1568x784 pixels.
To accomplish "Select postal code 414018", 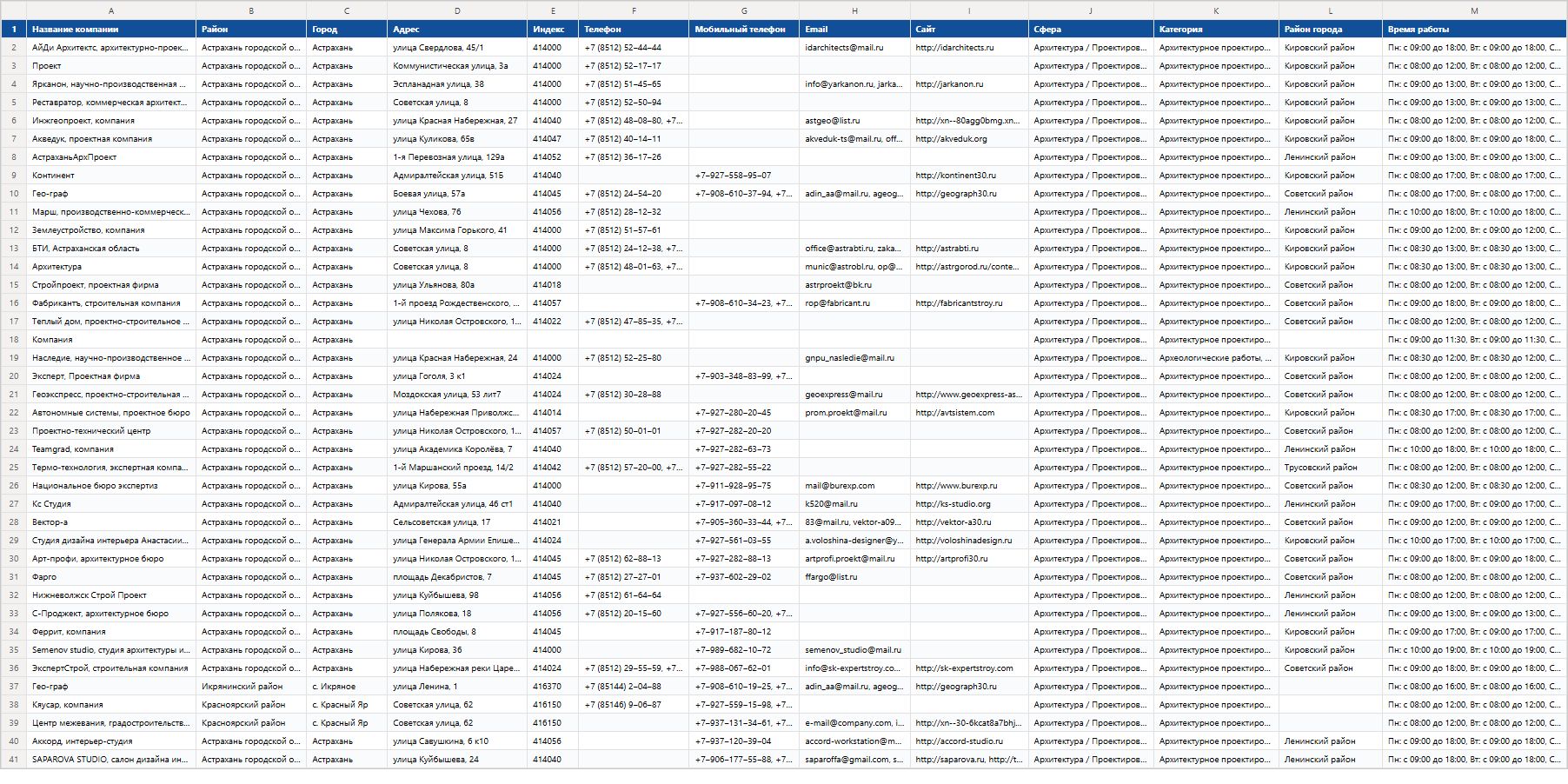I will (553, 285).
